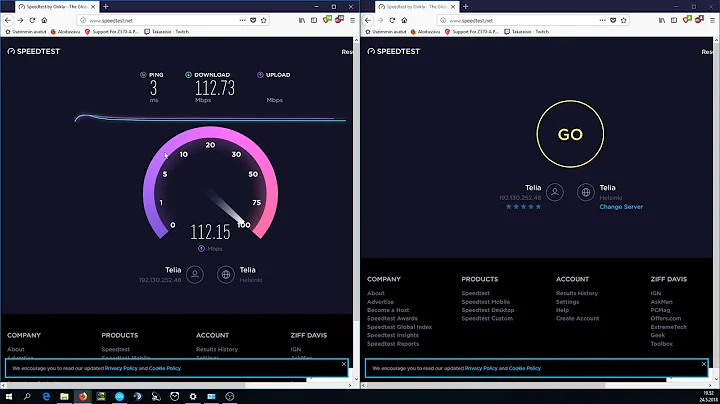720x404 pixels.
Task: Click reload icon in right browser window
Action: [392, 20]
